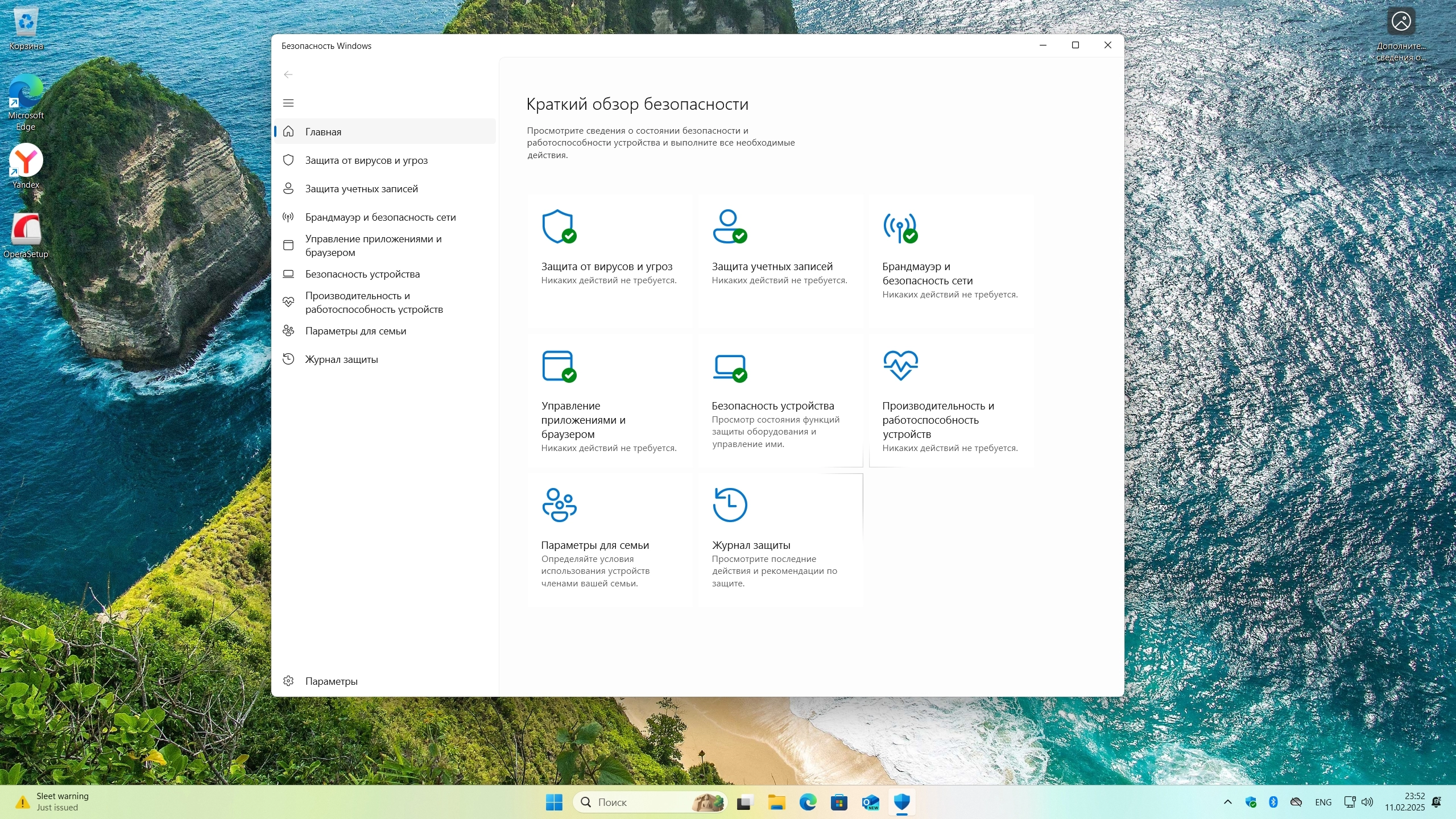Click 'Параметры для семьи' sidebar item
Viewport: 1456px width, 819px height.
coord(355,331)
